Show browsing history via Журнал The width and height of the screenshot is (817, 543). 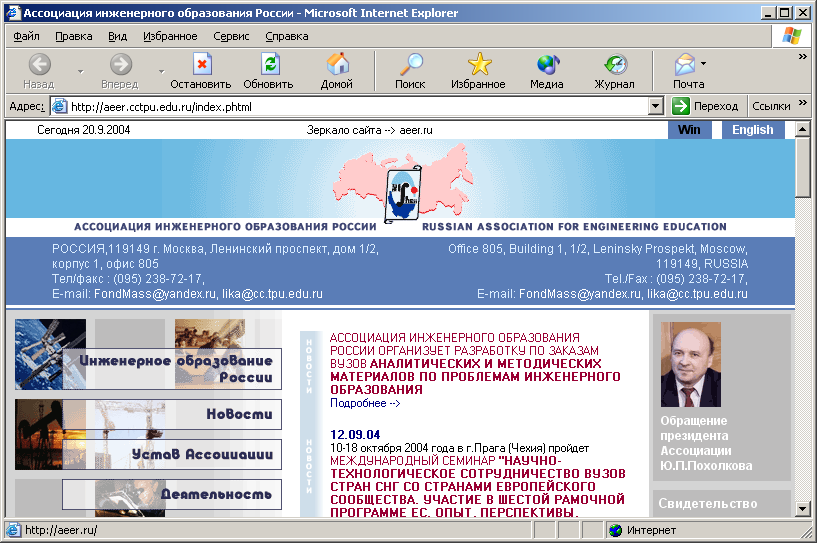click(x=615, y=71)
